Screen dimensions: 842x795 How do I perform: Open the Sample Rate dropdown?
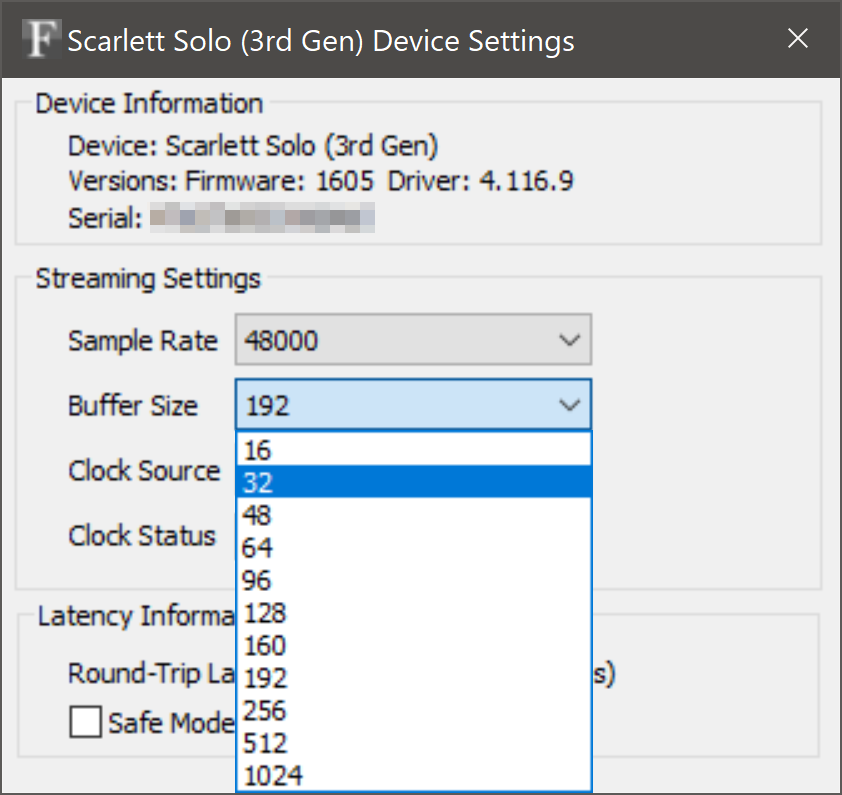(413, 341)
